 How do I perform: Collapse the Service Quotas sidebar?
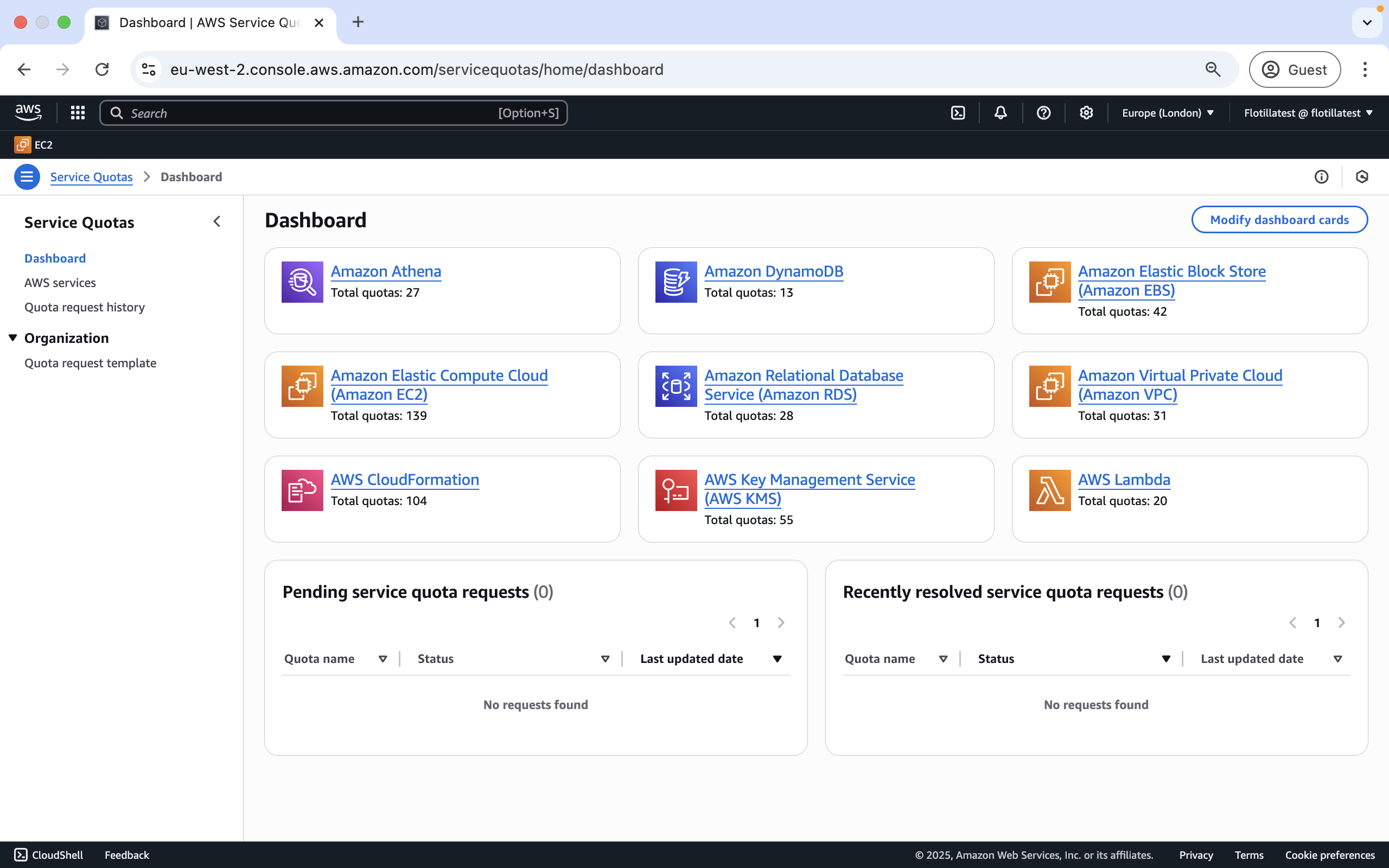click(x=217, y=221)
